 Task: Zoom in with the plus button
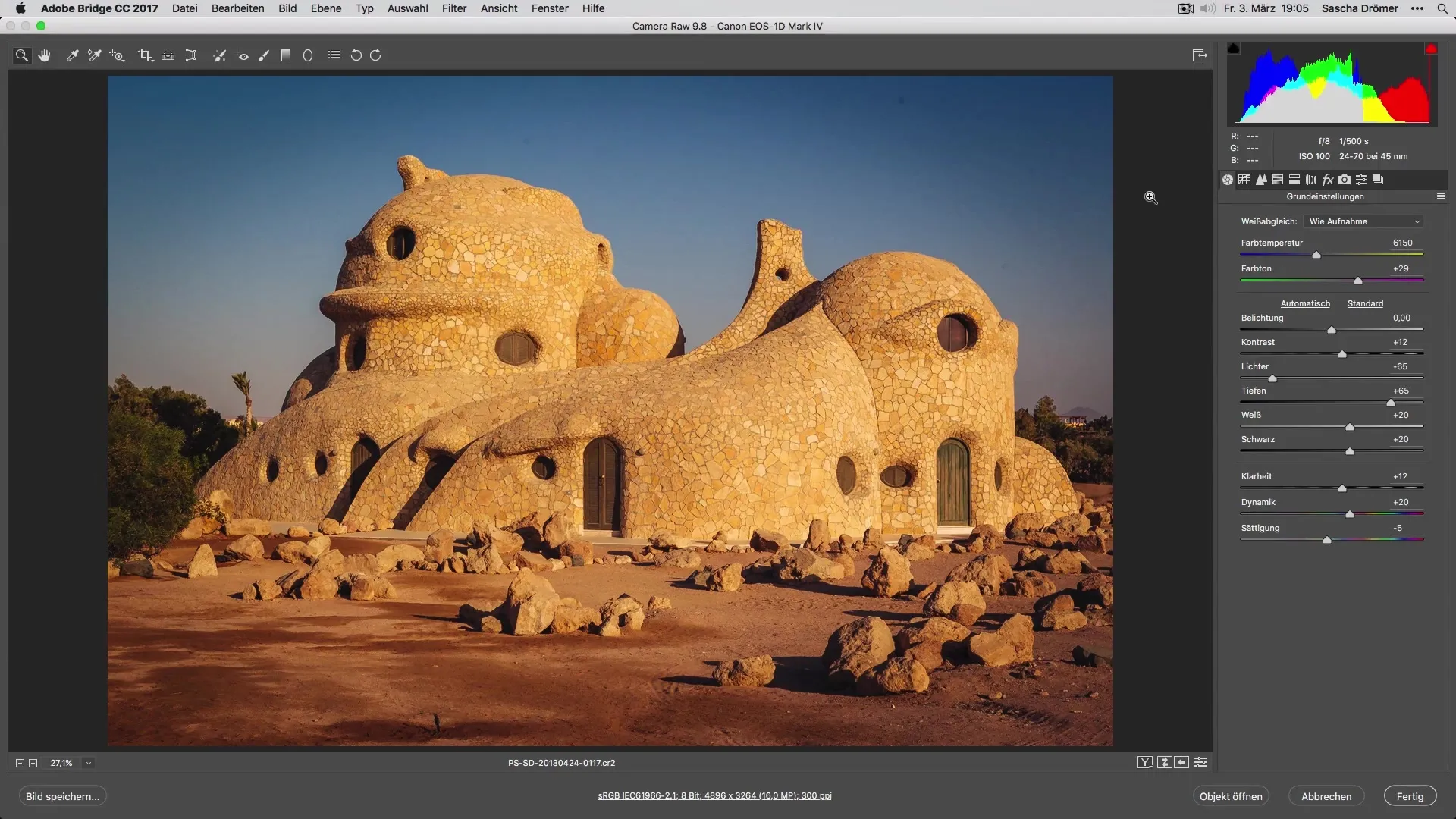(x=33, y=763)
